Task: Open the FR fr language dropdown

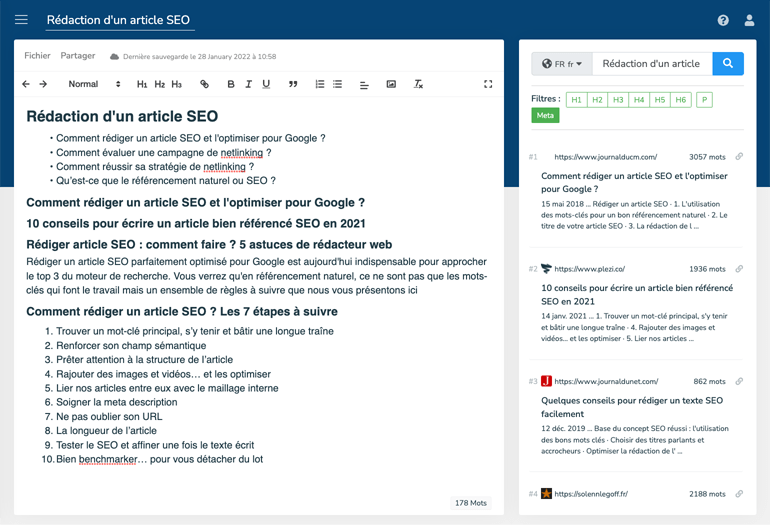Action: tap(562, 64)
